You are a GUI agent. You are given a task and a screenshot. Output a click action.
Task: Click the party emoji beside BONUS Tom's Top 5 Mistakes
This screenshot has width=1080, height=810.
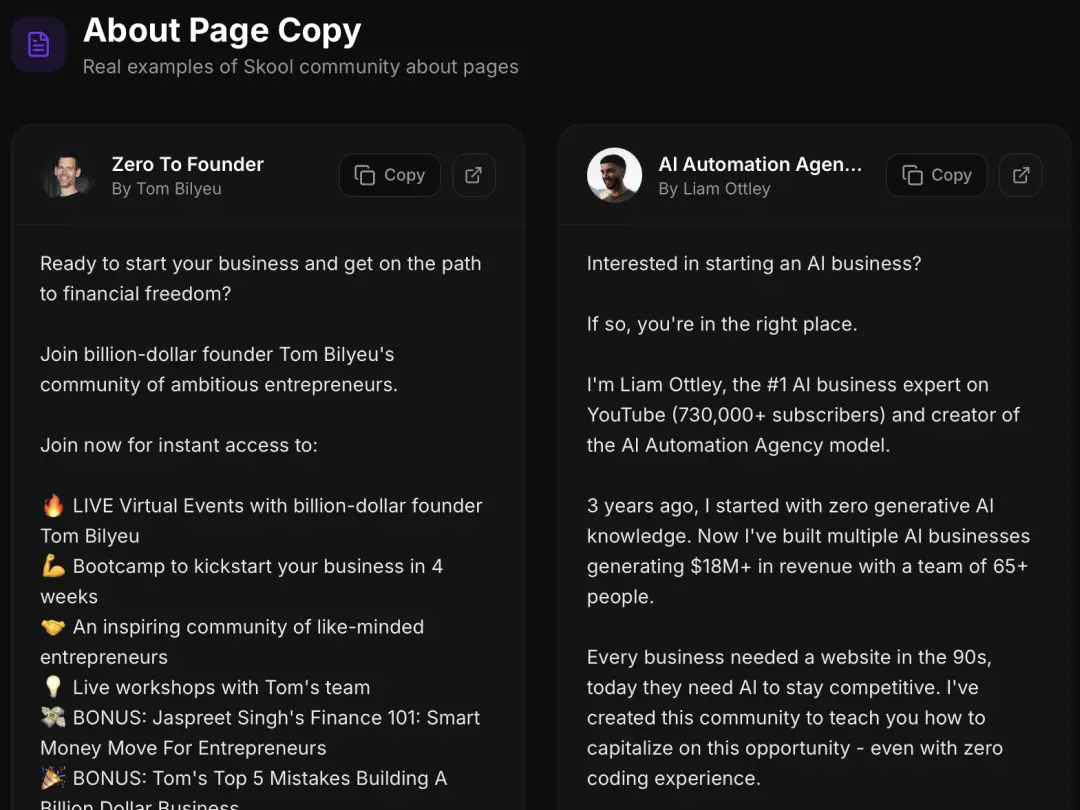(x=51, y=778)
